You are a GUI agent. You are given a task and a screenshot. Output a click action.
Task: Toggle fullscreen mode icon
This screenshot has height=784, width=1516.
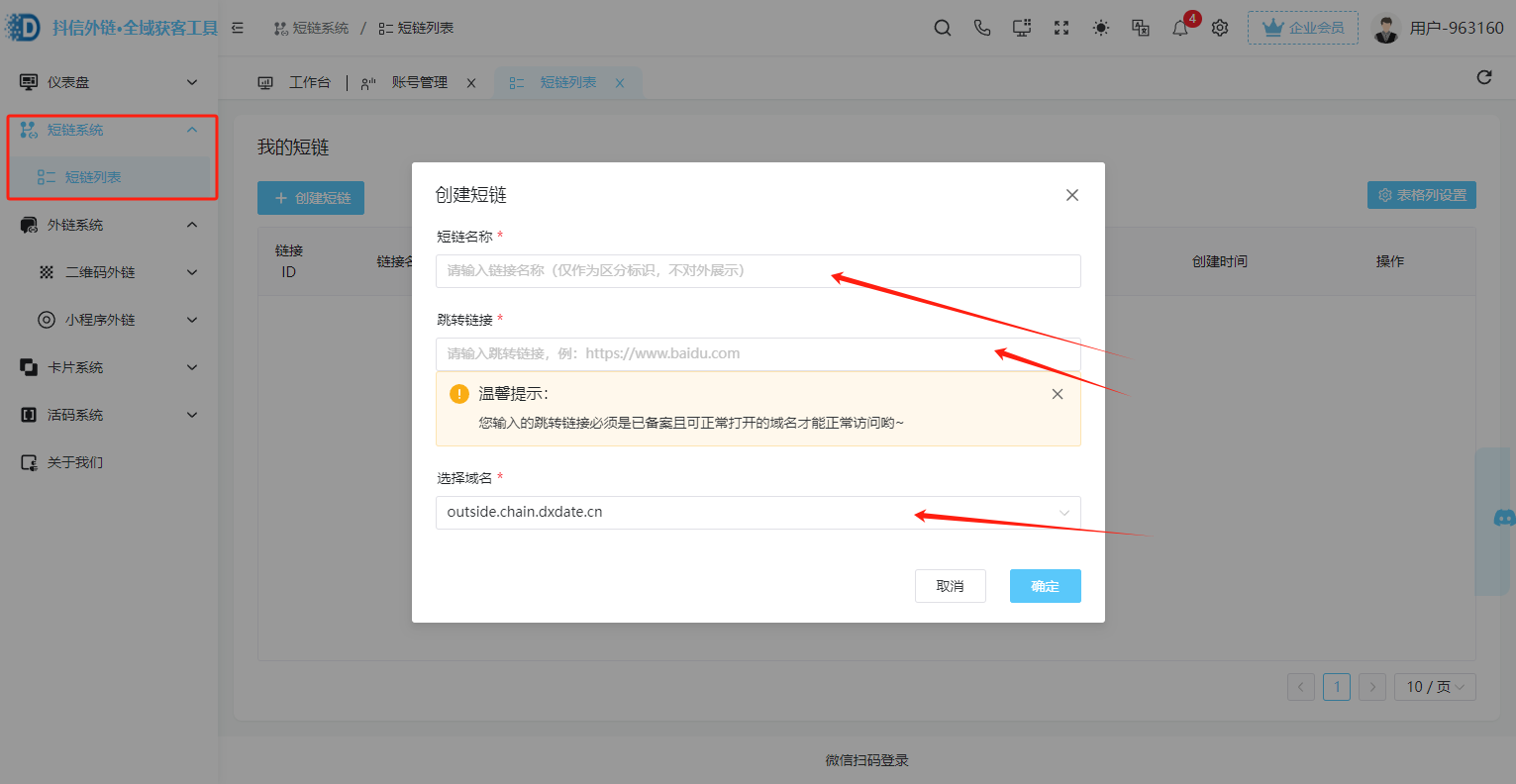[x=1061, y=28]
